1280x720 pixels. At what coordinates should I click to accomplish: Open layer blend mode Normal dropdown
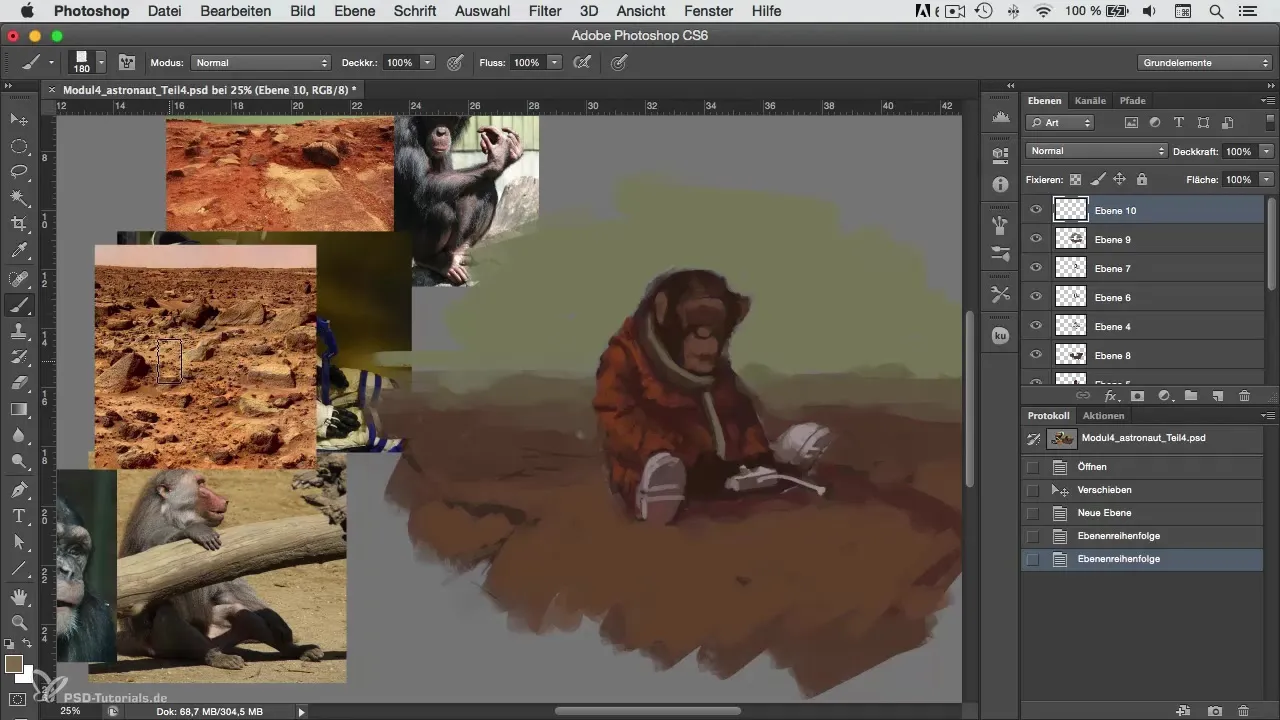coord(1097,151)
